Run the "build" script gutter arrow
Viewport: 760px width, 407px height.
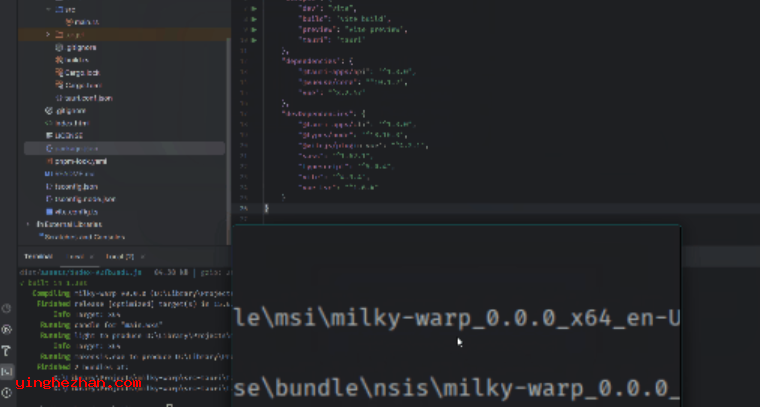(254, 19)
